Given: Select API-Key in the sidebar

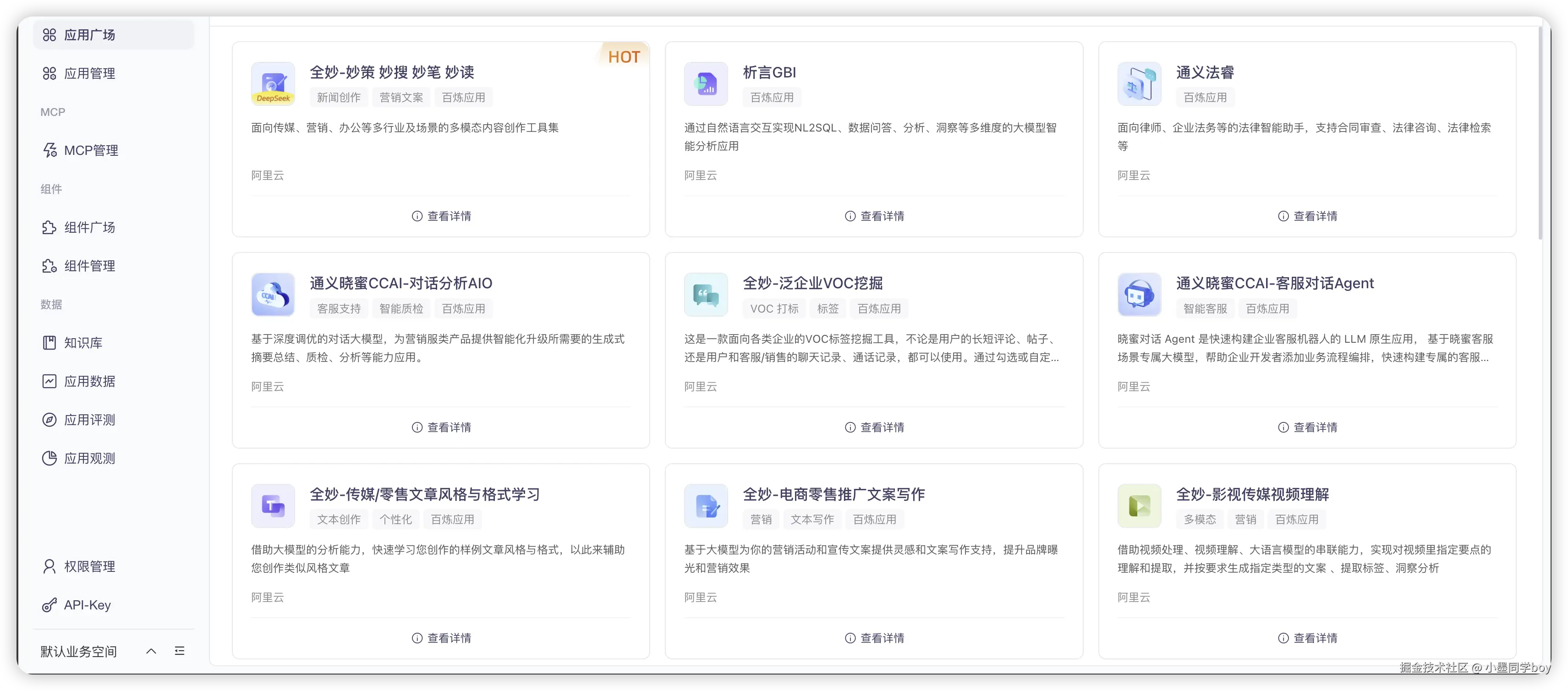Looking at the screenshot, I should coord(87,604).
